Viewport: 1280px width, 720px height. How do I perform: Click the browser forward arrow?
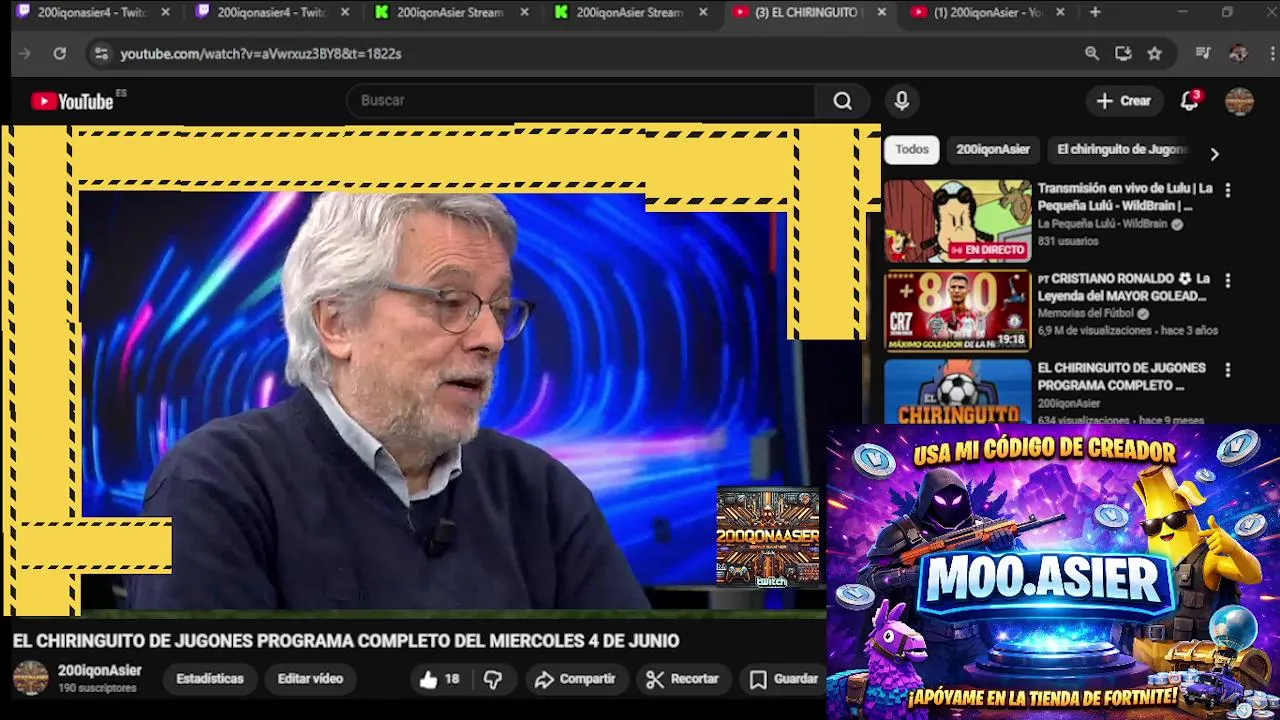point(25,54)
